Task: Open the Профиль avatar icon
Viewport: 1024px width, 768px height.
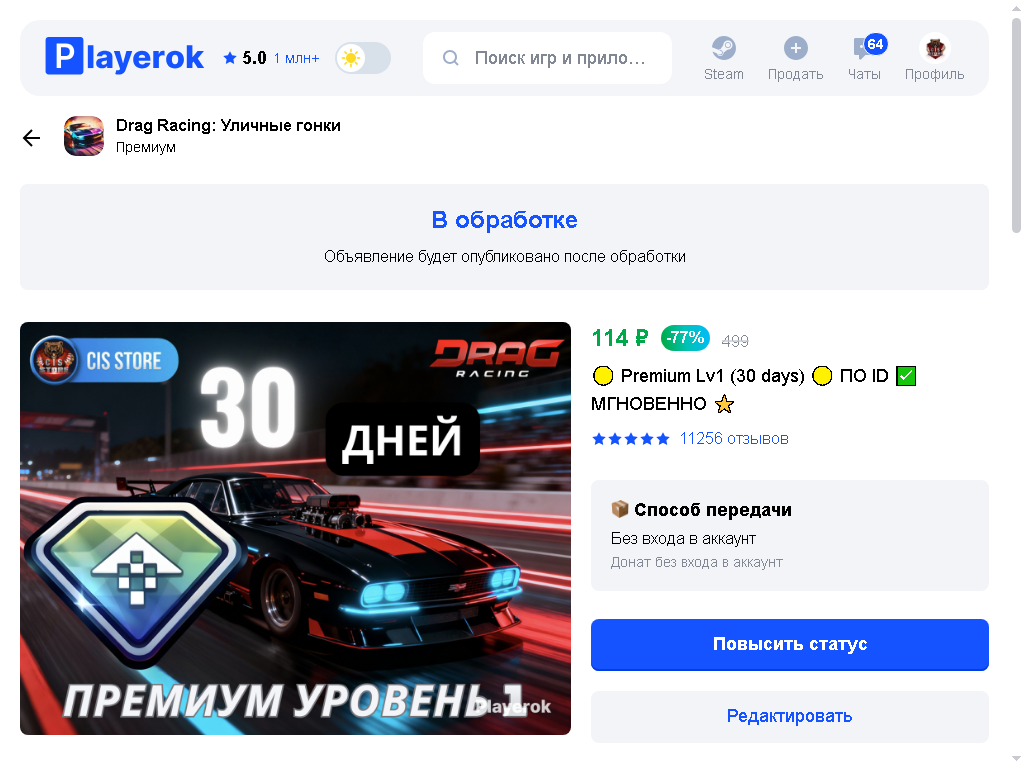Action: pos(935,48)
